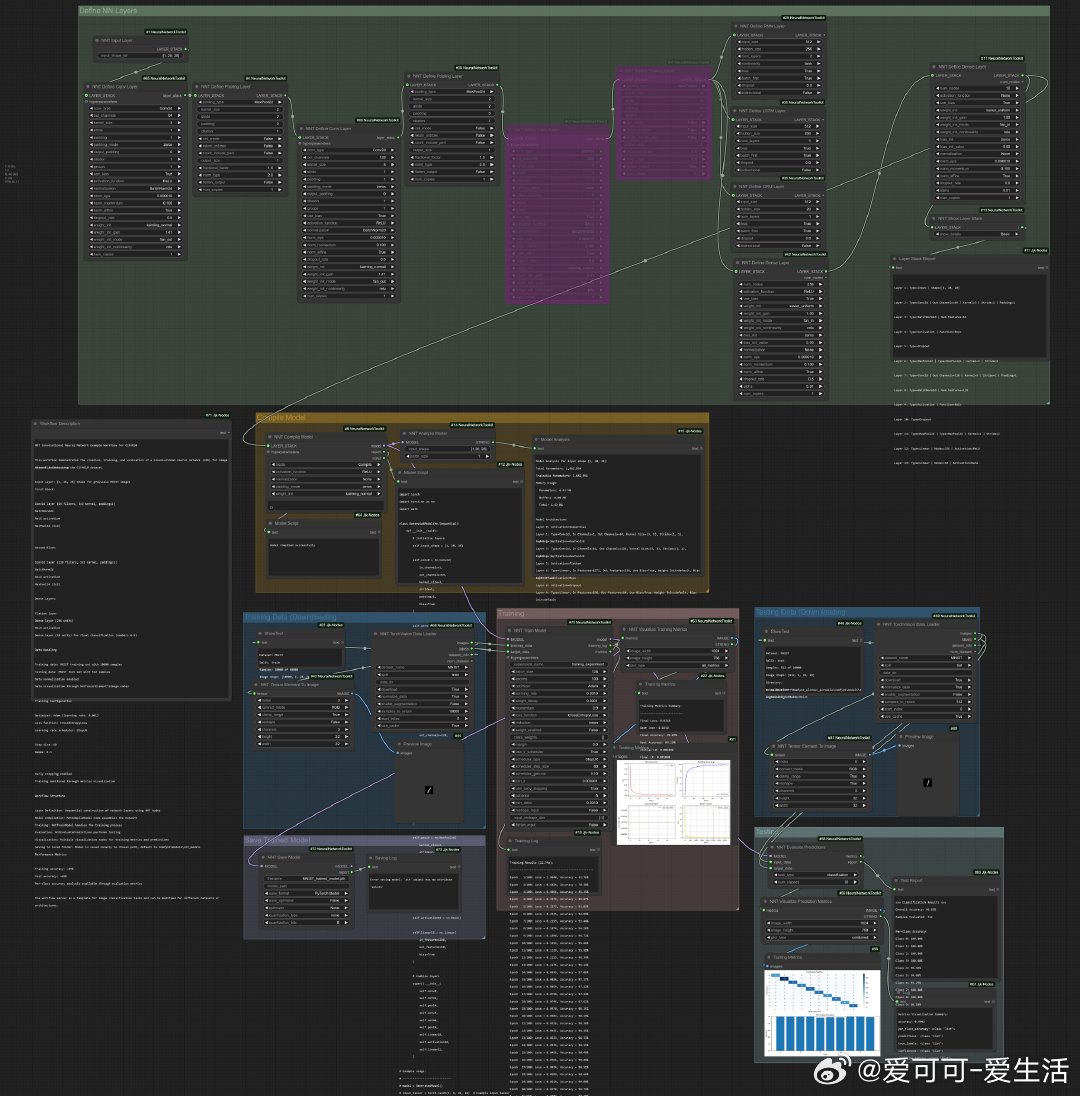This screenshot has width=1080, height=1096.
Task: Click the Layer Stack Report text area
Action: [969, 315]
